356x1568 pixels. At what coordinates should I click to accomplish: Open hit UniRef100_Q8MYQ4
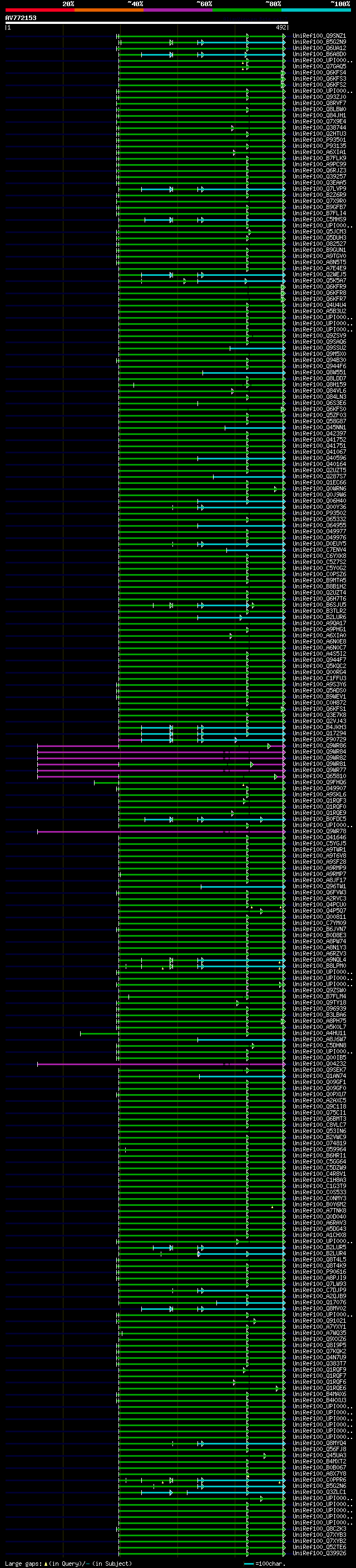coord(319,1443)
